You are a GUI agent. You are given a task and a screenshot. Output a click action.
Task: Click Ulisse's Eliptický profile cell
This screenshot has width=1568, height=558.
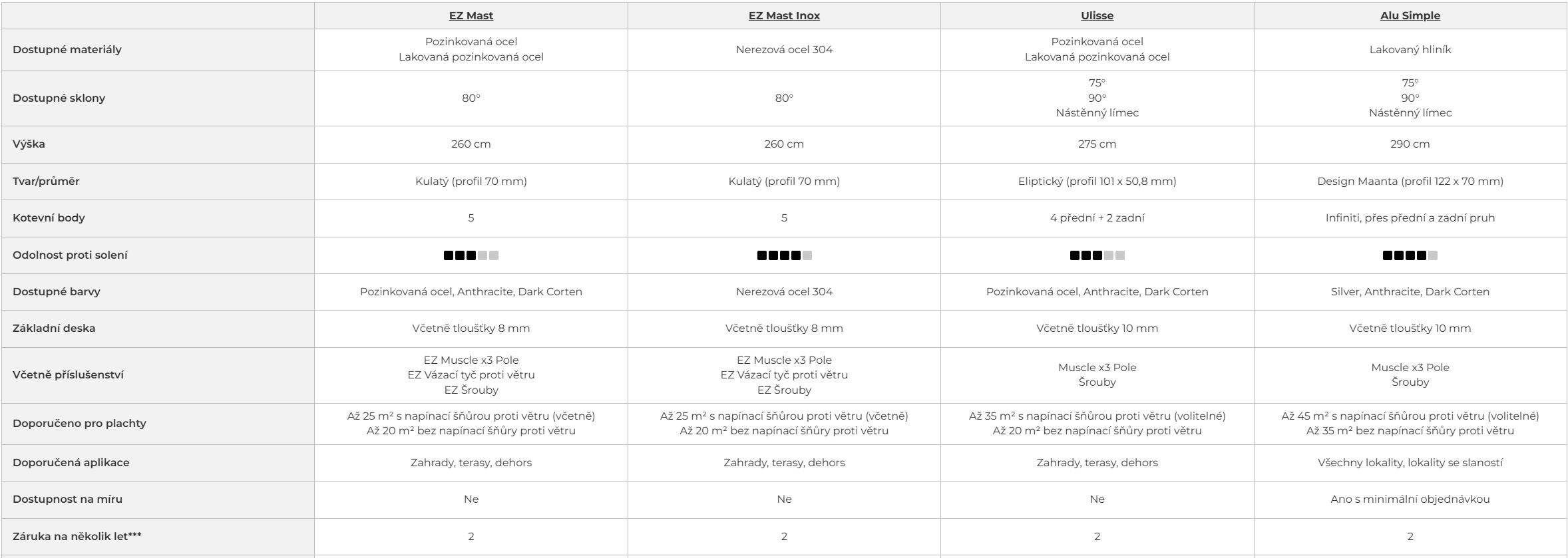point(1097,182)
